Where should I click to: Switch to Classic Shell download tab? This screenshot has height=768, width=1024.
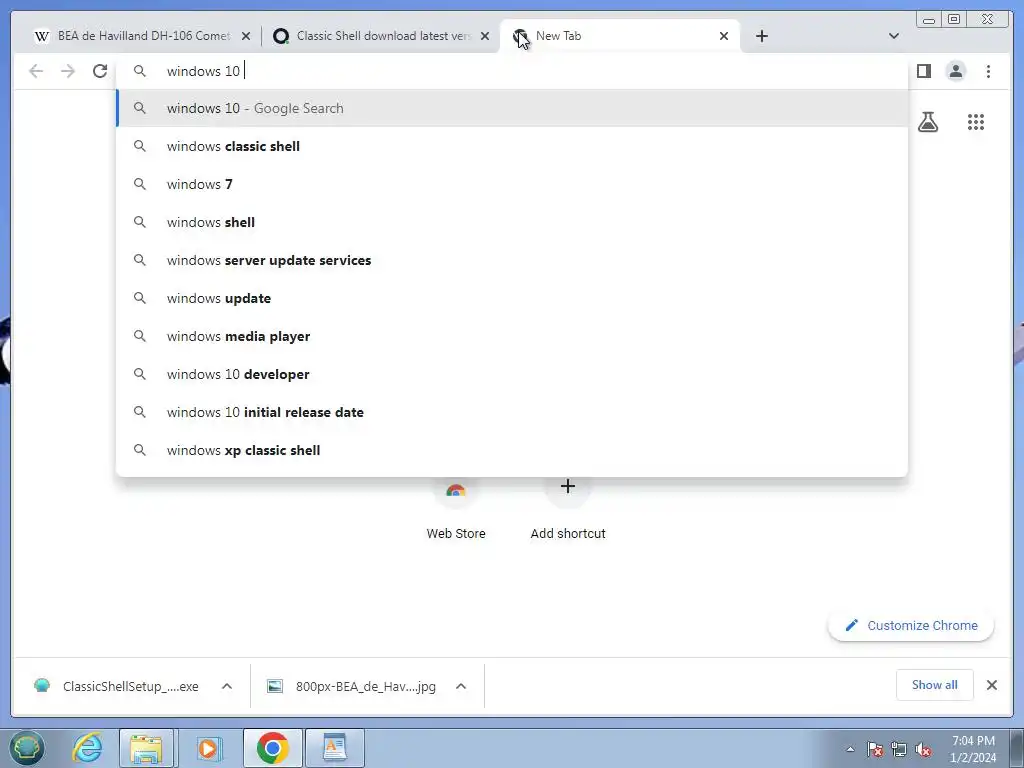click(x=380, y=36)
